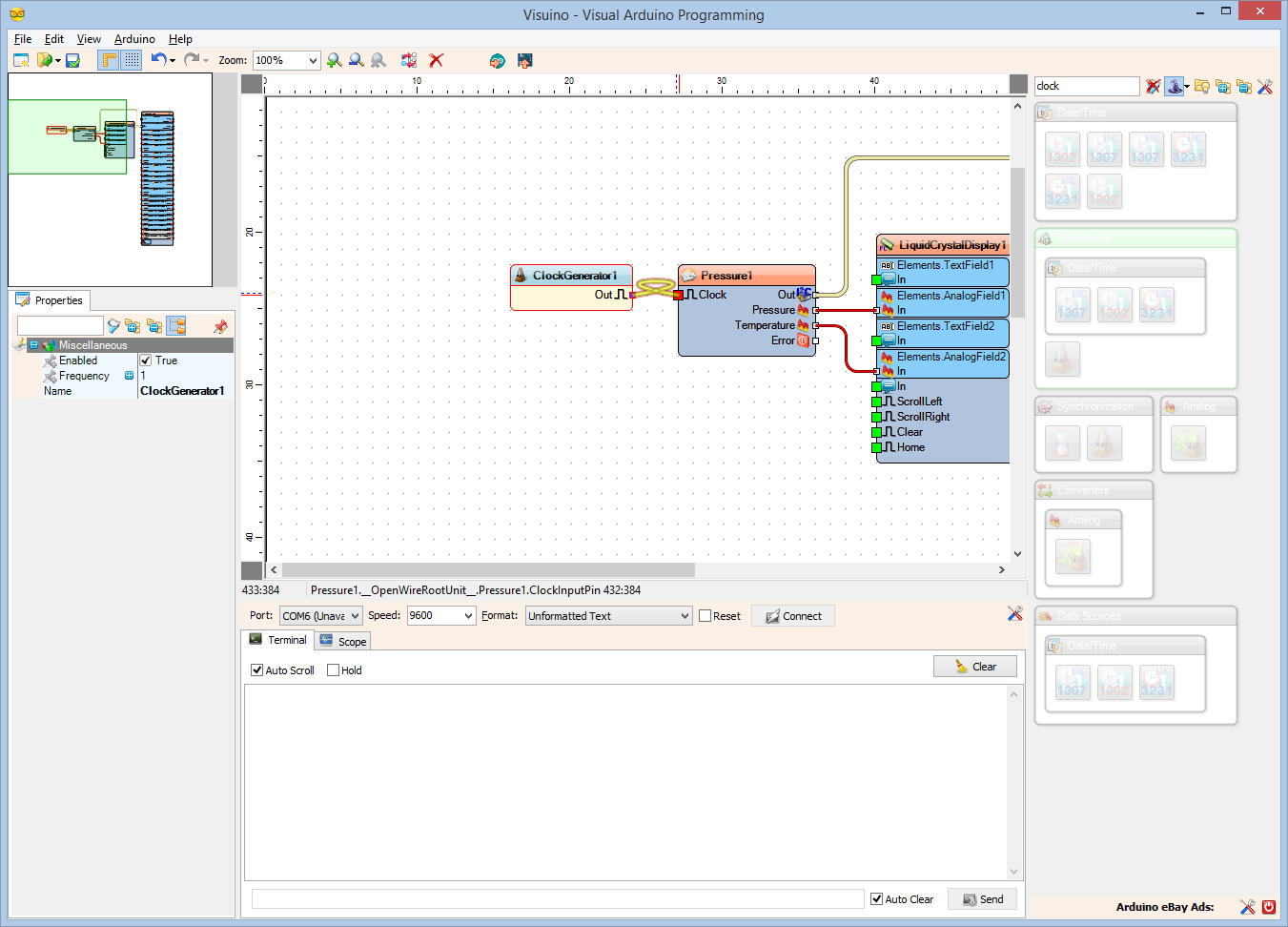Click the New project toolbar icon
Screen dimensions: 1288x927
[x=21, y=60]
